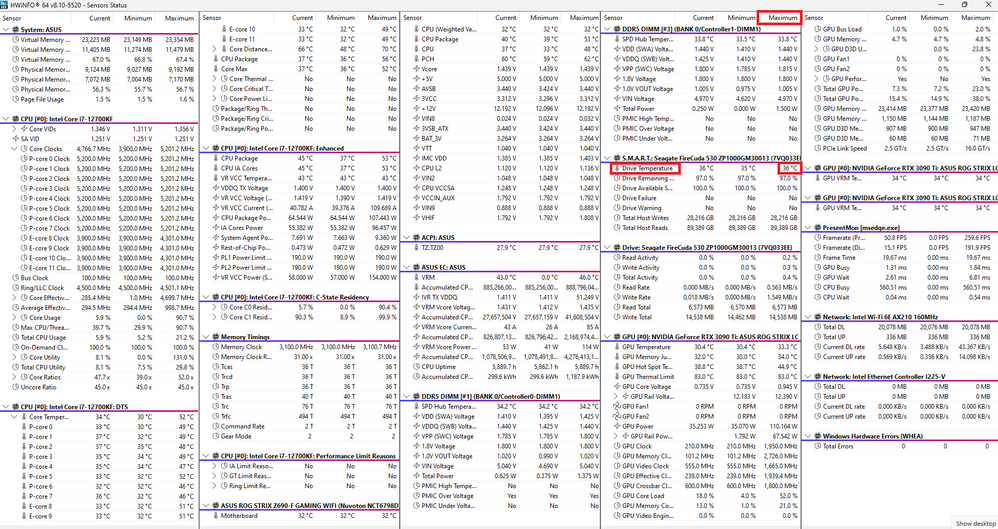Click the icon beside Total Host Writes

(x=616, y=218)
